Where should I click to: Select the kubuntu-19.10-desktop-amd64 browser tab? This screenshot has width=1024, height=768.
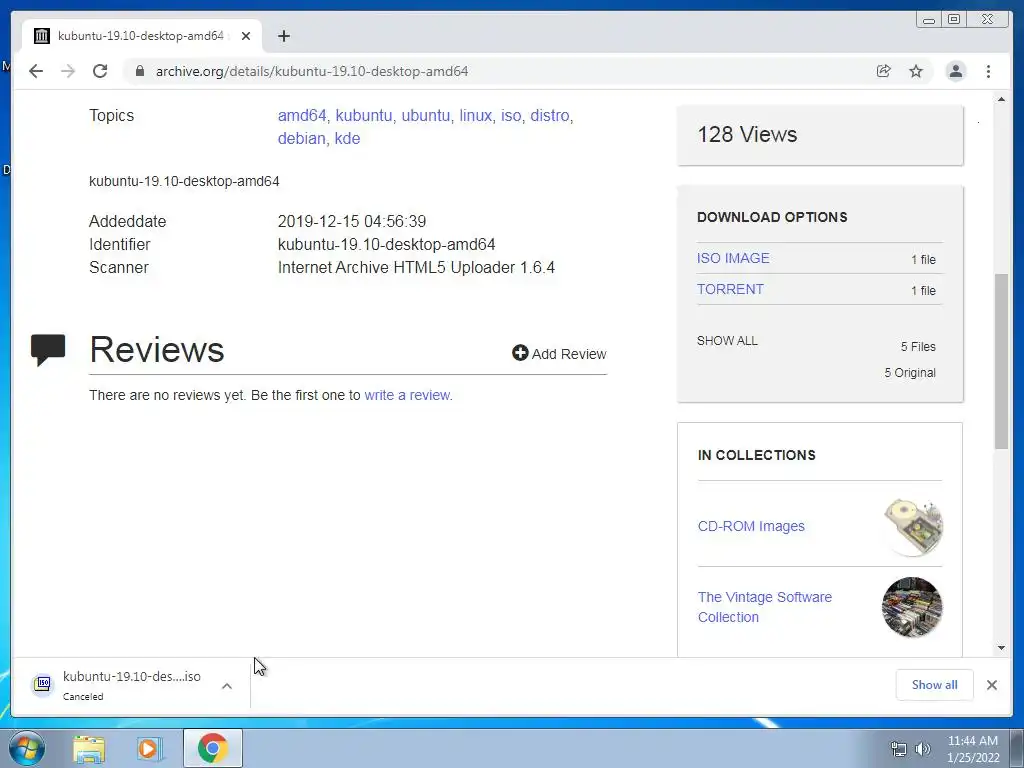coord(142,36)
